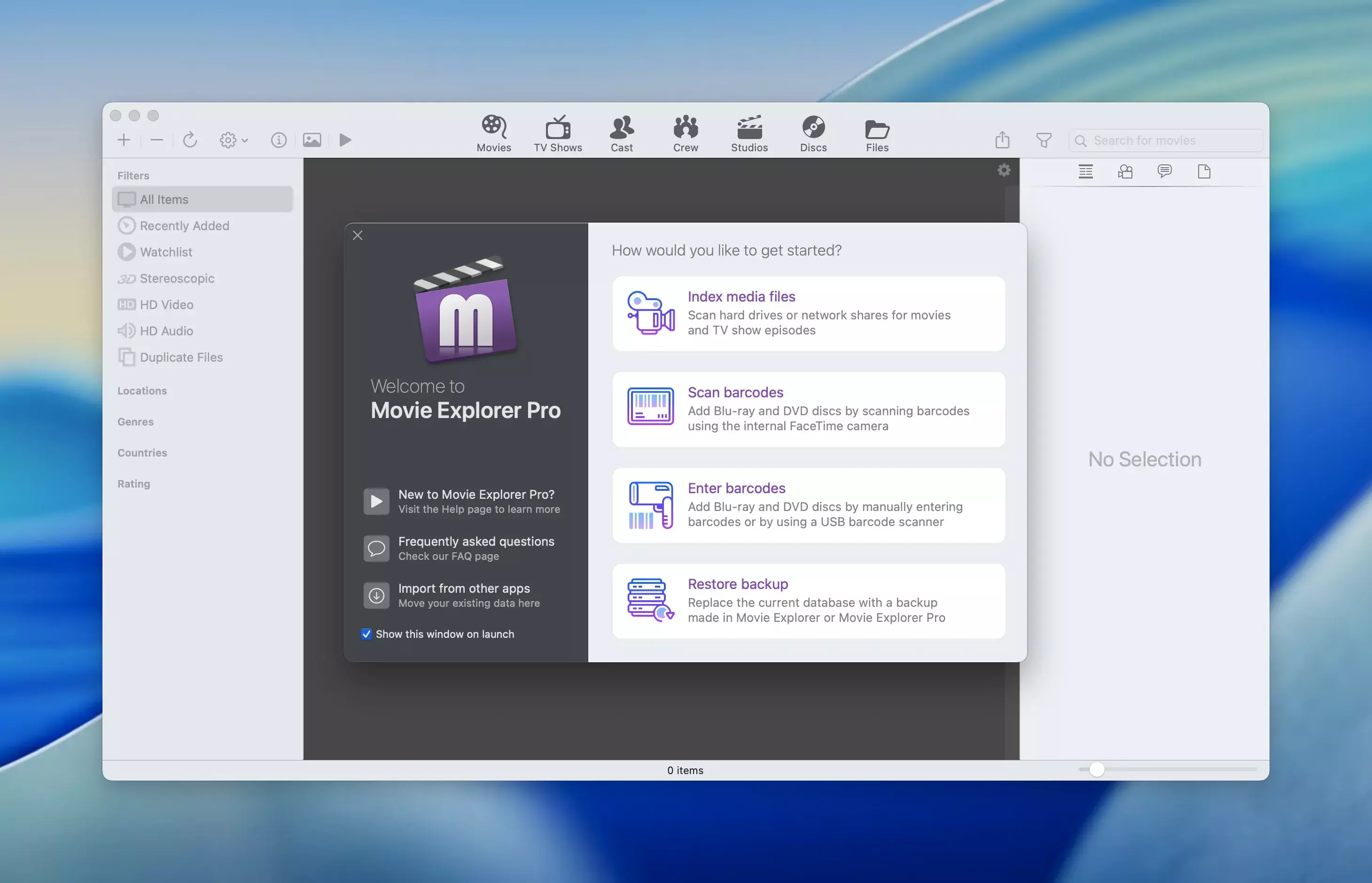
Task: Open the gear actions dropdown menu
Action: click(x=233, y=140)
